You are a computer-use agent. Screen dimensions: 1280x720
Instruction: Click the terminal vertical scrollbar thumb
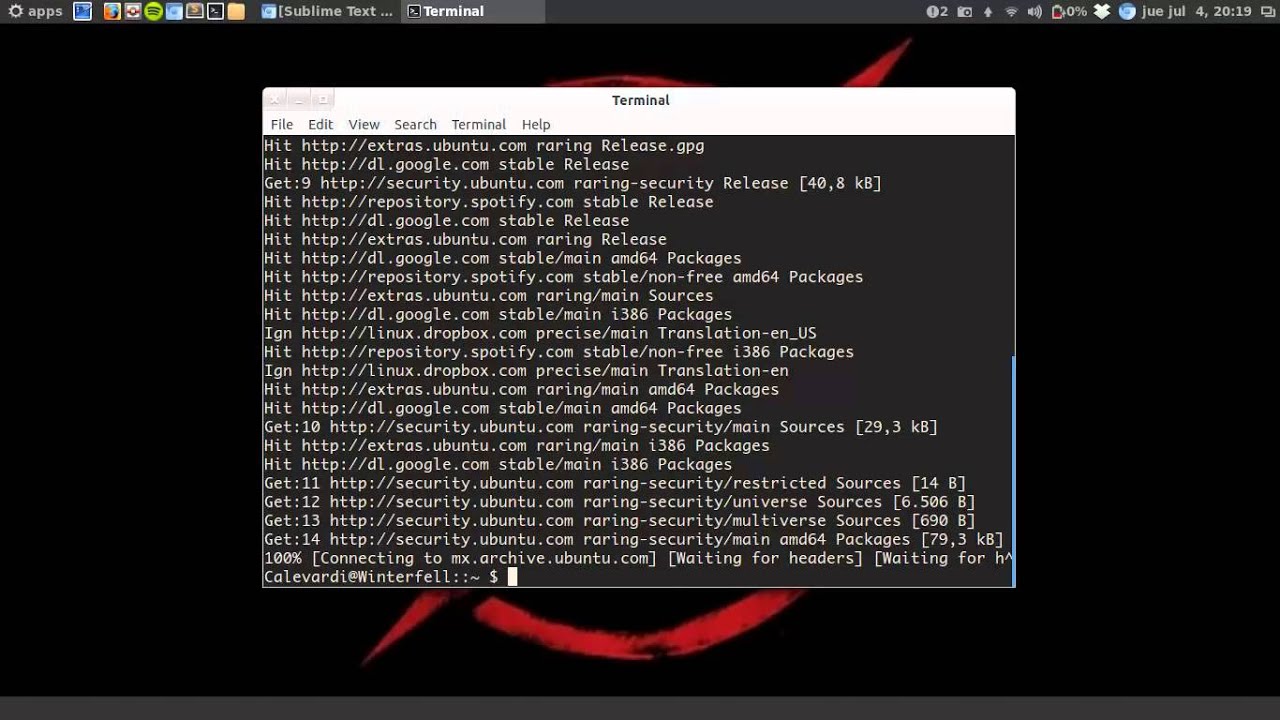point(1012,470)
